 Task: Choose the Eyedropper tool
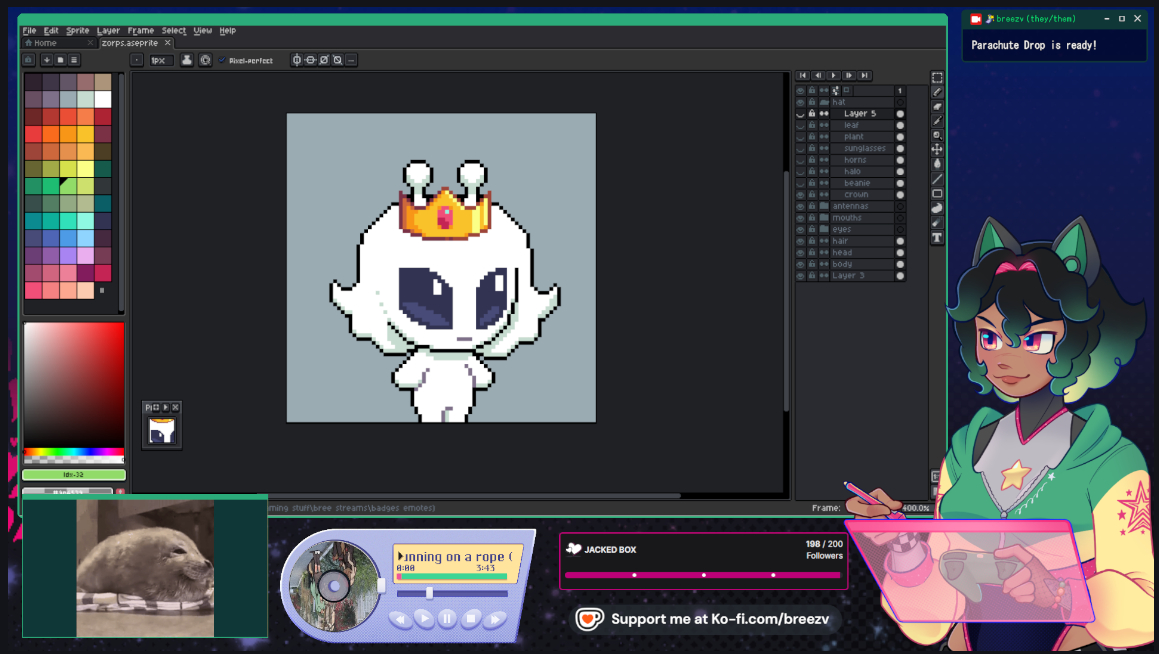(x=937, y=121)
